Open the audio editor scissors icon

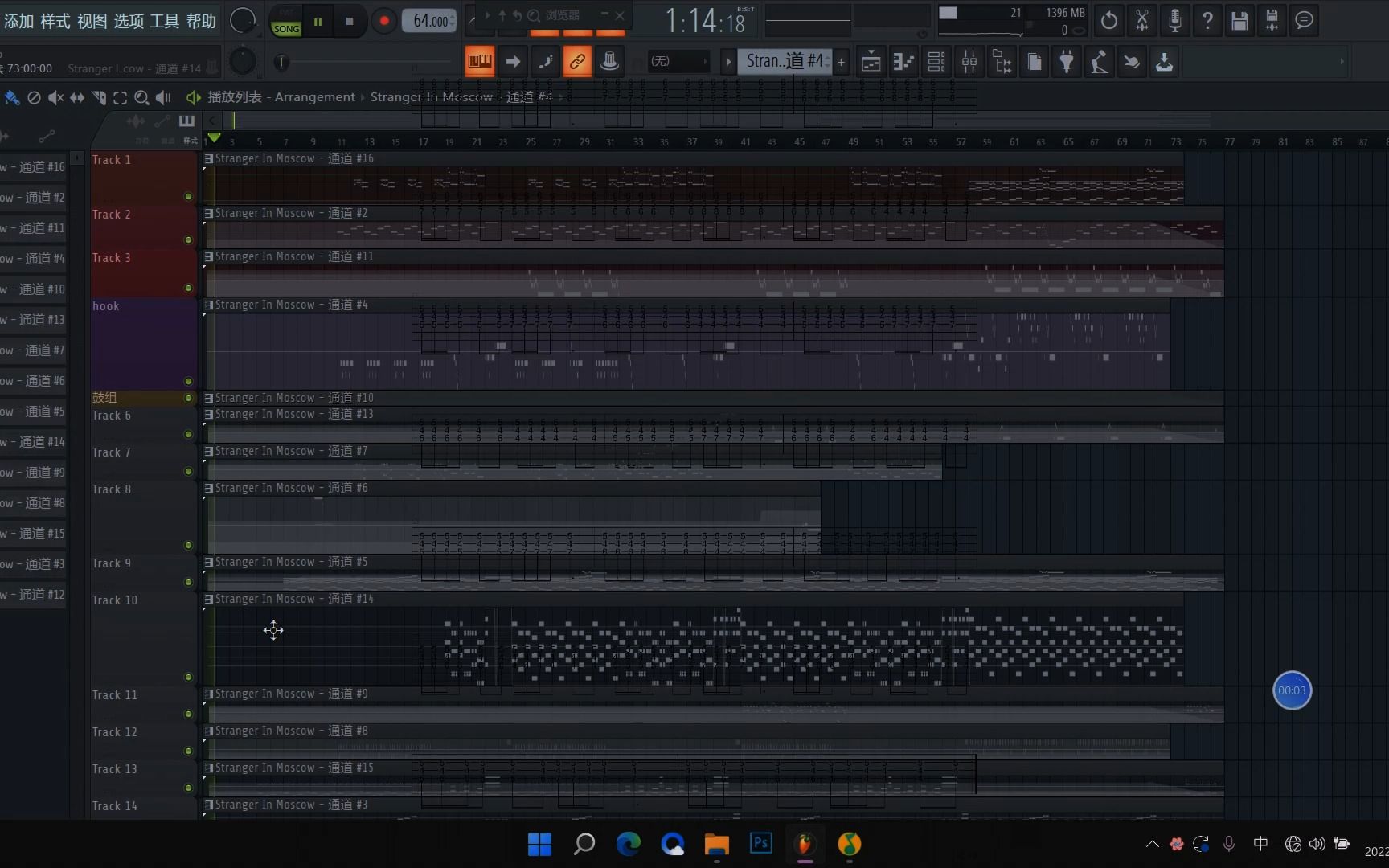click(1141, 21)
